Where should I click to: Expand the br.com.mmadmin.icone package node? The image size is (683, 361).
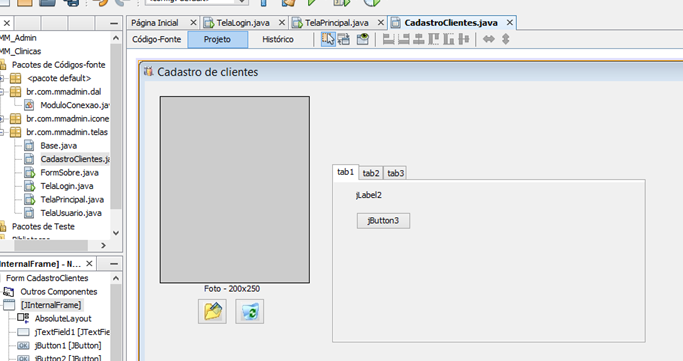click(1, 118)
